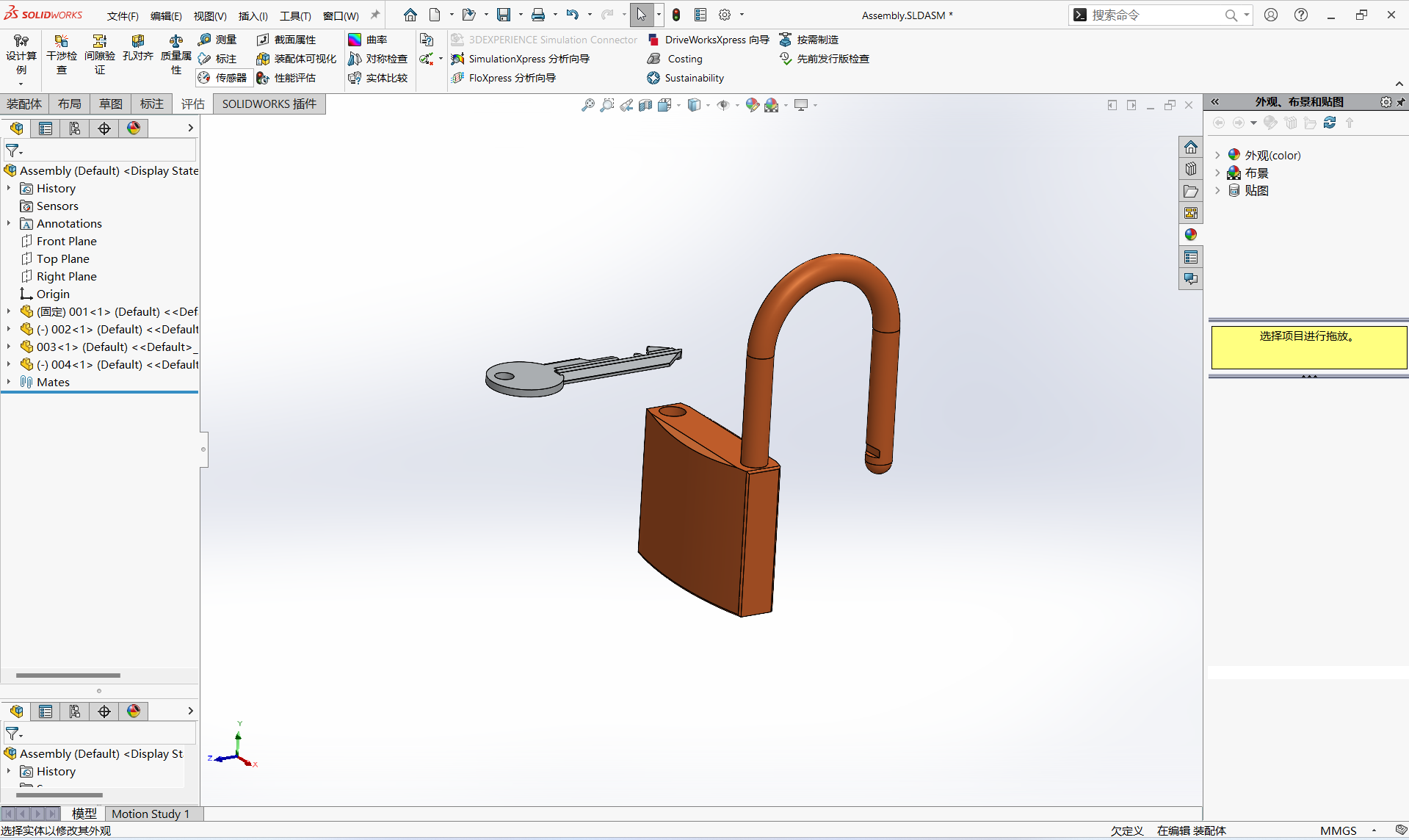Open the Costing tool
Screen dimensions: 1409x840
click(675, 59)
